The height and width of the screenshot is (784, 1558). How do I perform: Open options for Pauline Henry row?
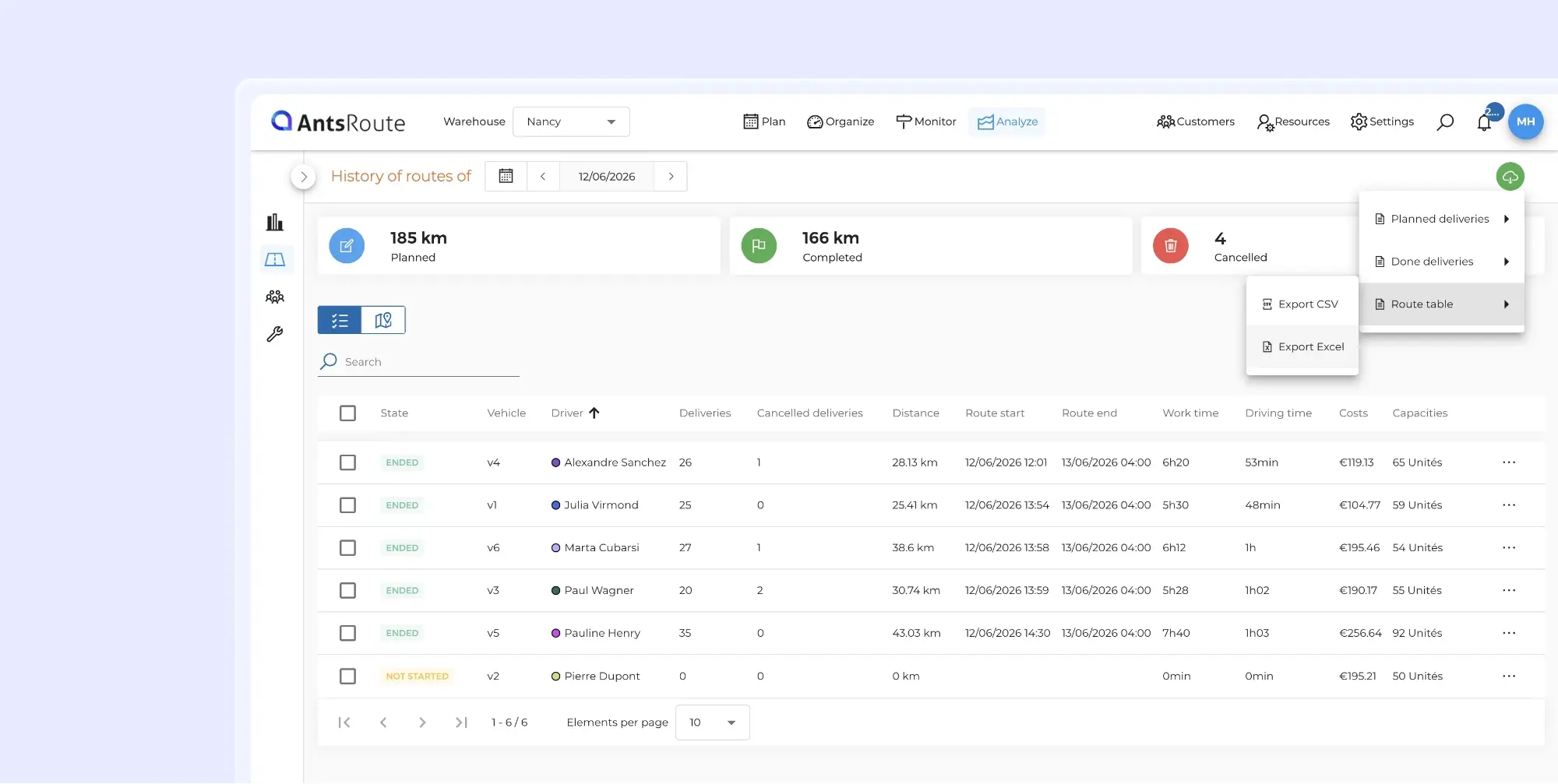click(x=1509, y=633)
